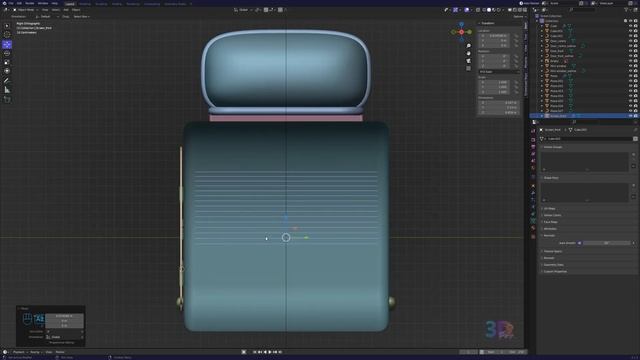This screenshot has height=360, width=640.
Task: Open the Playback popover in timeline
Action: pyautogui.click(x=19, y=352)
